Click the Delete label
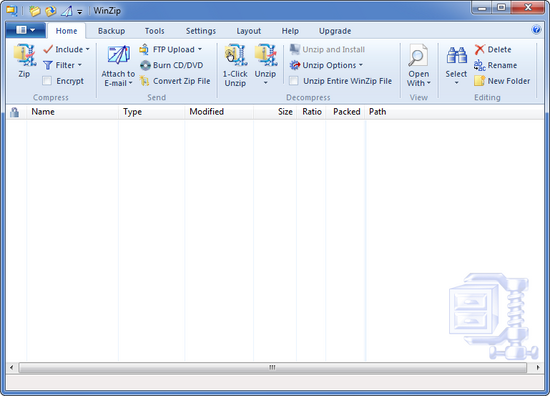550x396 pixels. (499, 49)
